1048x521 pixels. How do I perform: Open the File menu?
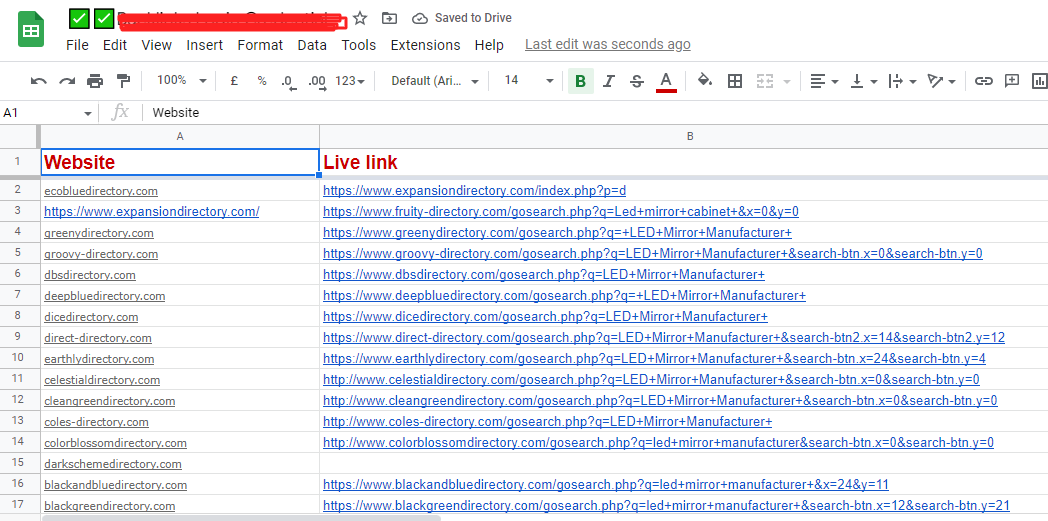78,45
